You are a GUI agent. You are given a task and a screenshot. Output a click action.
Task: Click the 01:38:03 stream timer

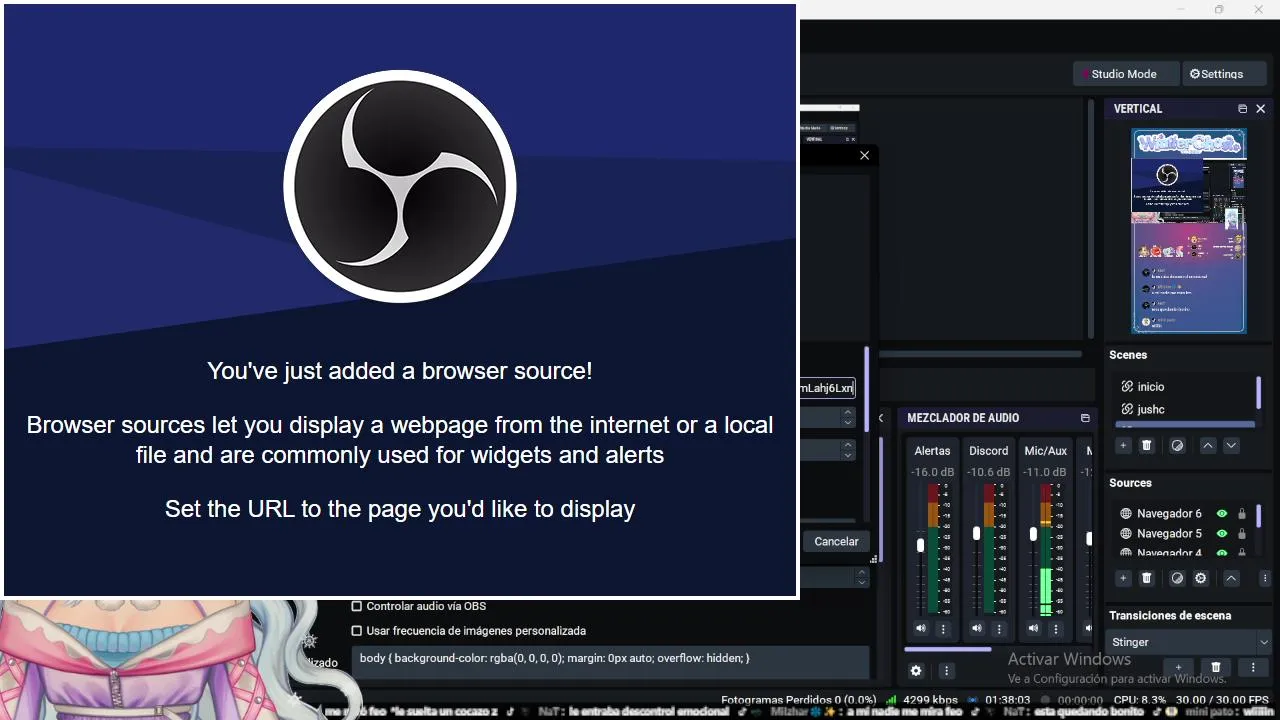(1008, 700)
